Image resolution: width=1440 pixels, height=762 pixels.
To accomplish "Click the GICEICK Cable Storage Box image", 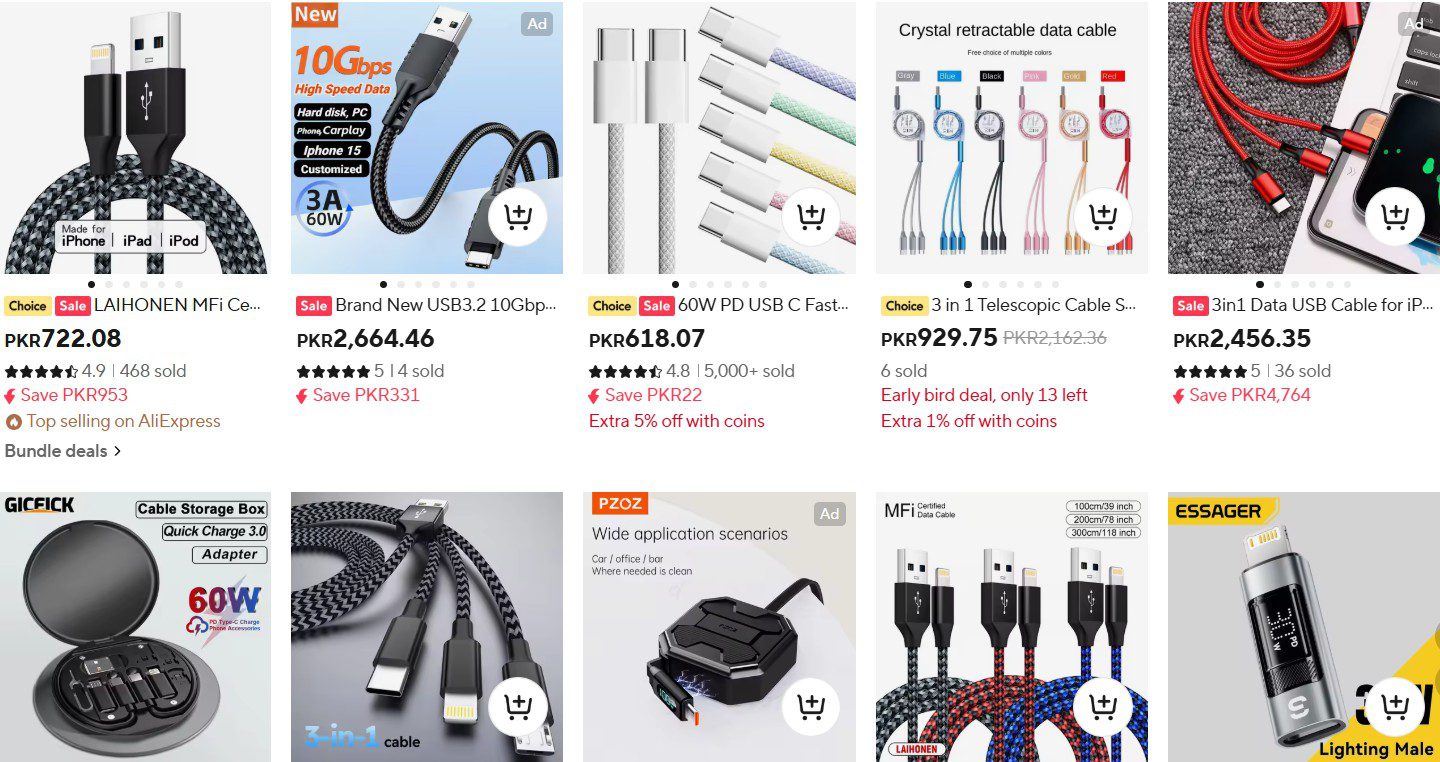I will (136, 627).
